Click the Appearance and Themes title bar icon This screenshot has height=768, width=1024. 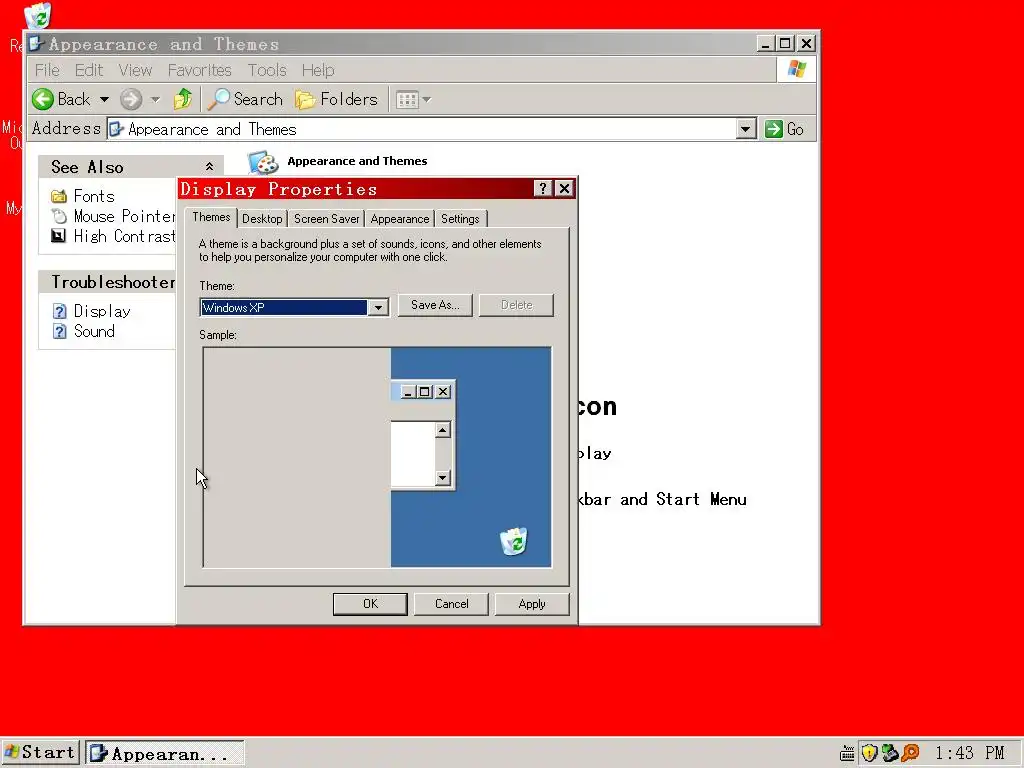pos(37,44)
